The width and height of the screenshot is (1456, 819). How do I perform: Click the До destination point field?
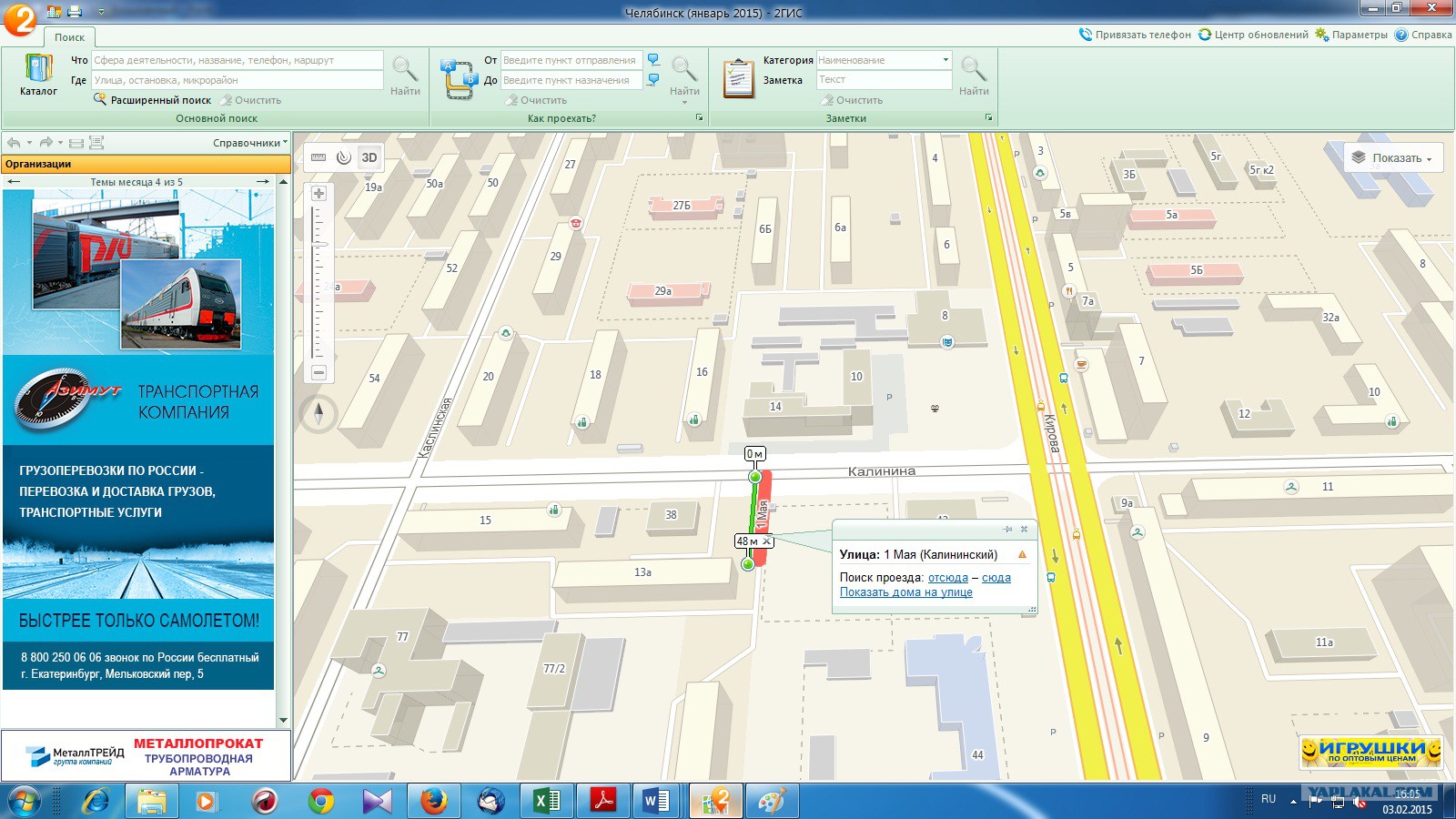[571, 80]
